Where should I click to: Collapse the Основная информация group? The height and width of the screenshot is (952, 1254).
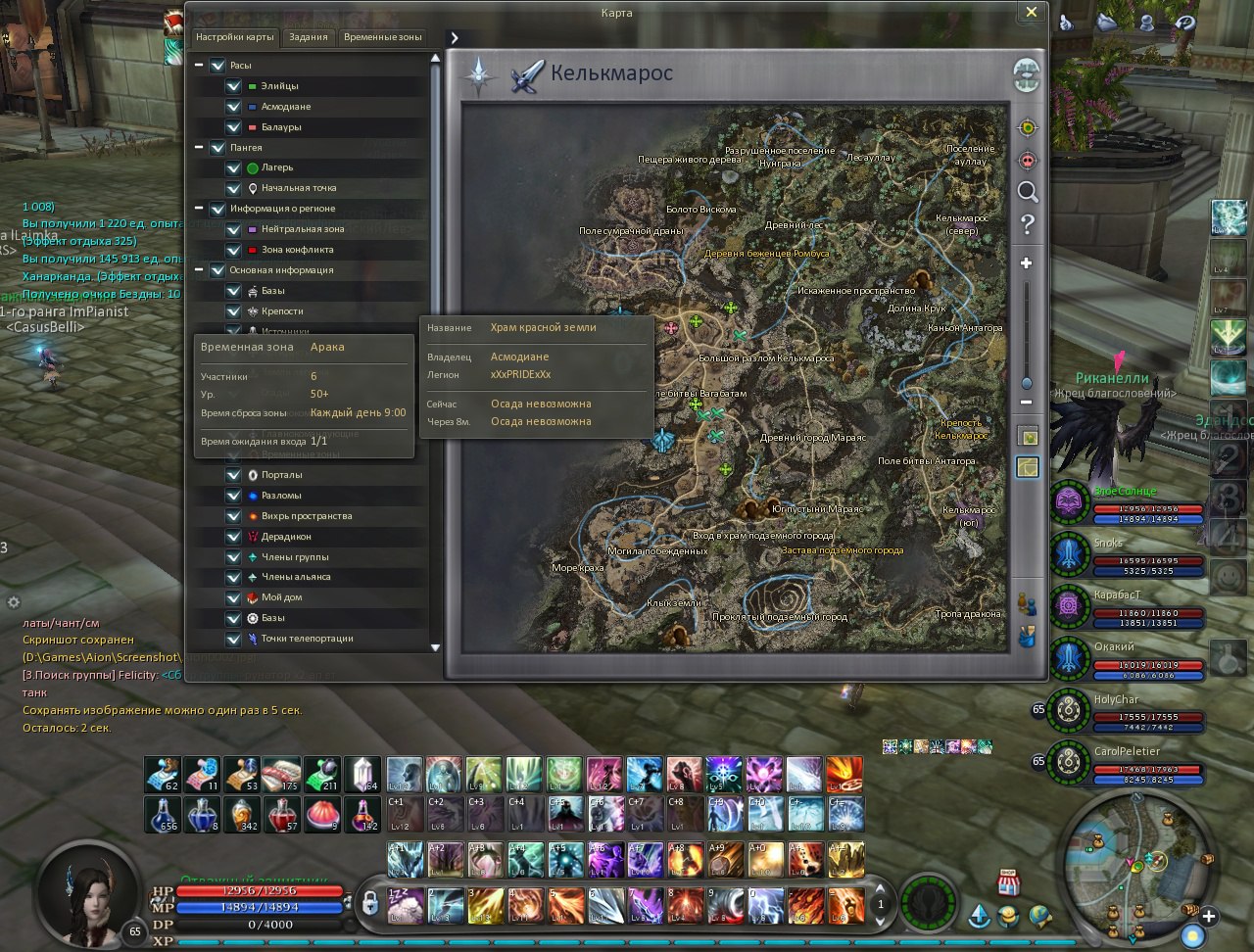pos(199,269)
